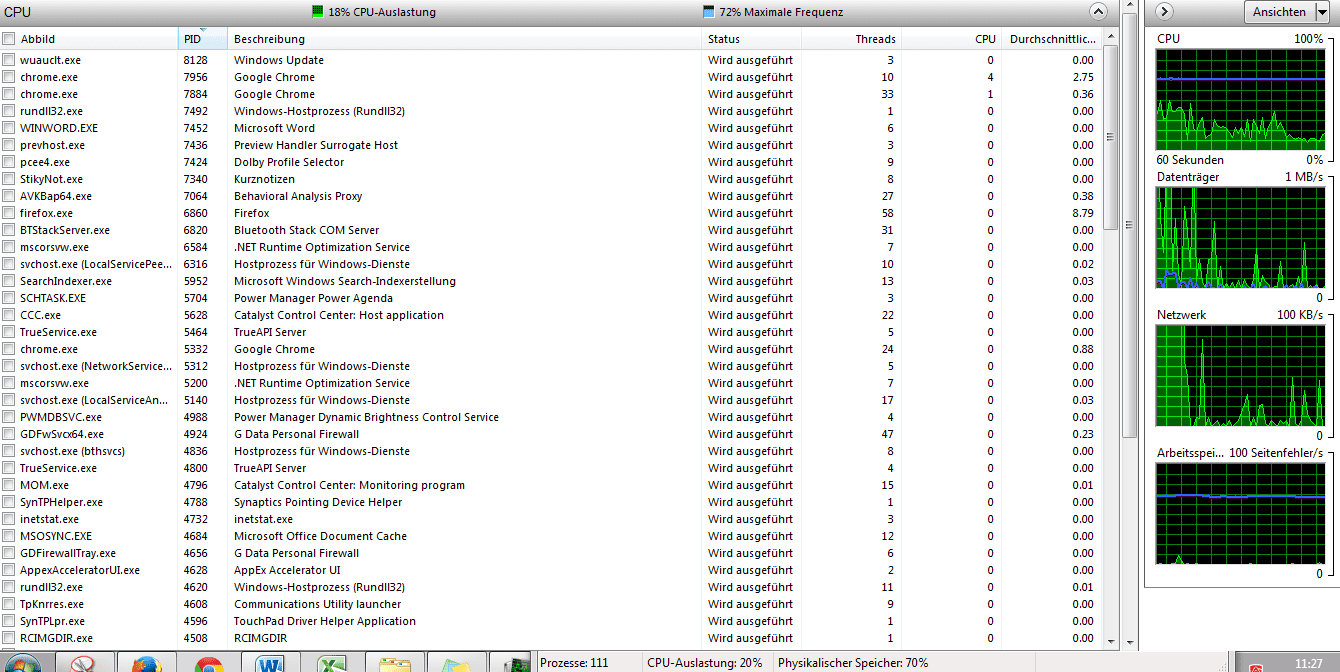
Task: Click the CPU usage graph
Action: point(1239,99)
